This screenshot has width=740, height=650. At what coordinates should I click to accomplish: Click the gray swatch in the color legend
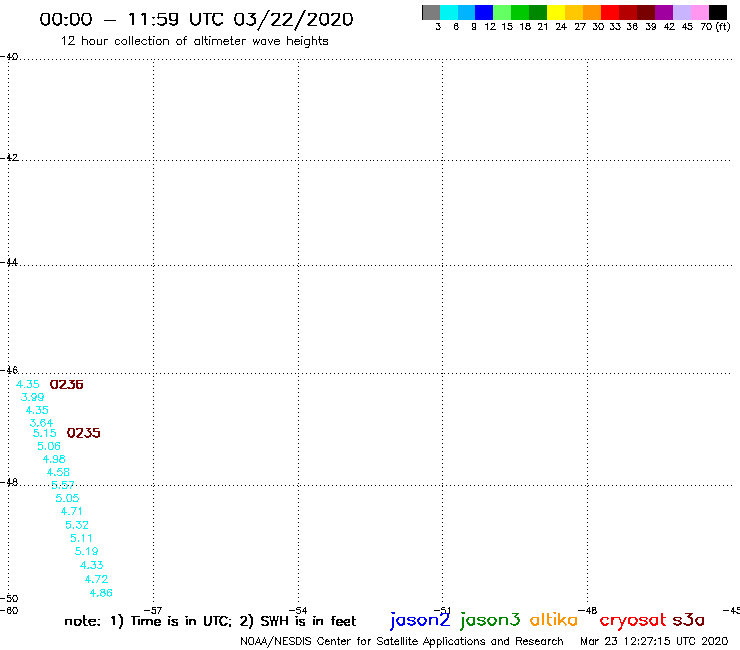coord(431,12)
